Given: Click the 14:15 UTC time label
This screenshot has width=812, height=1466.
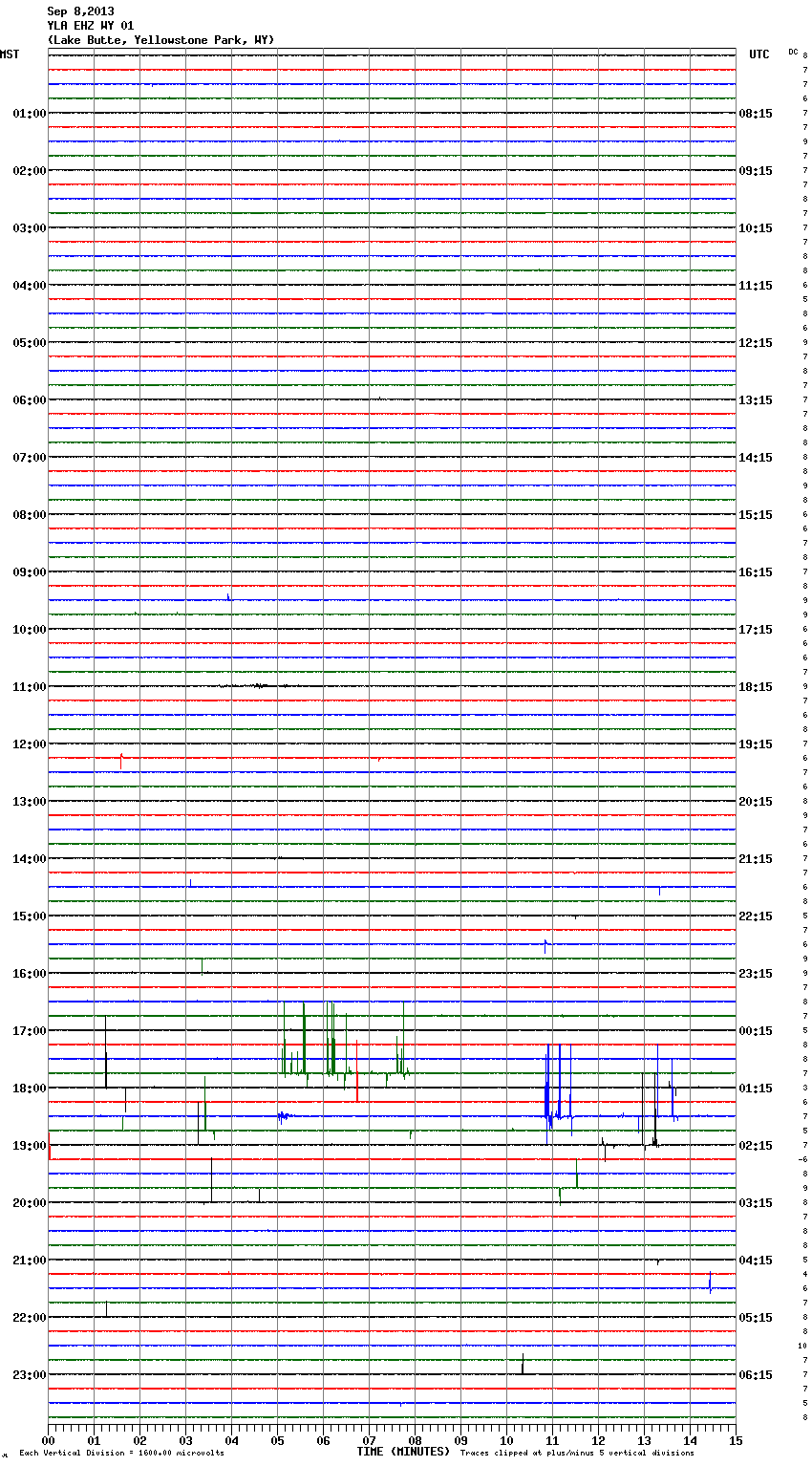Looking at the screenshot, I should click(x=756, y=458).
